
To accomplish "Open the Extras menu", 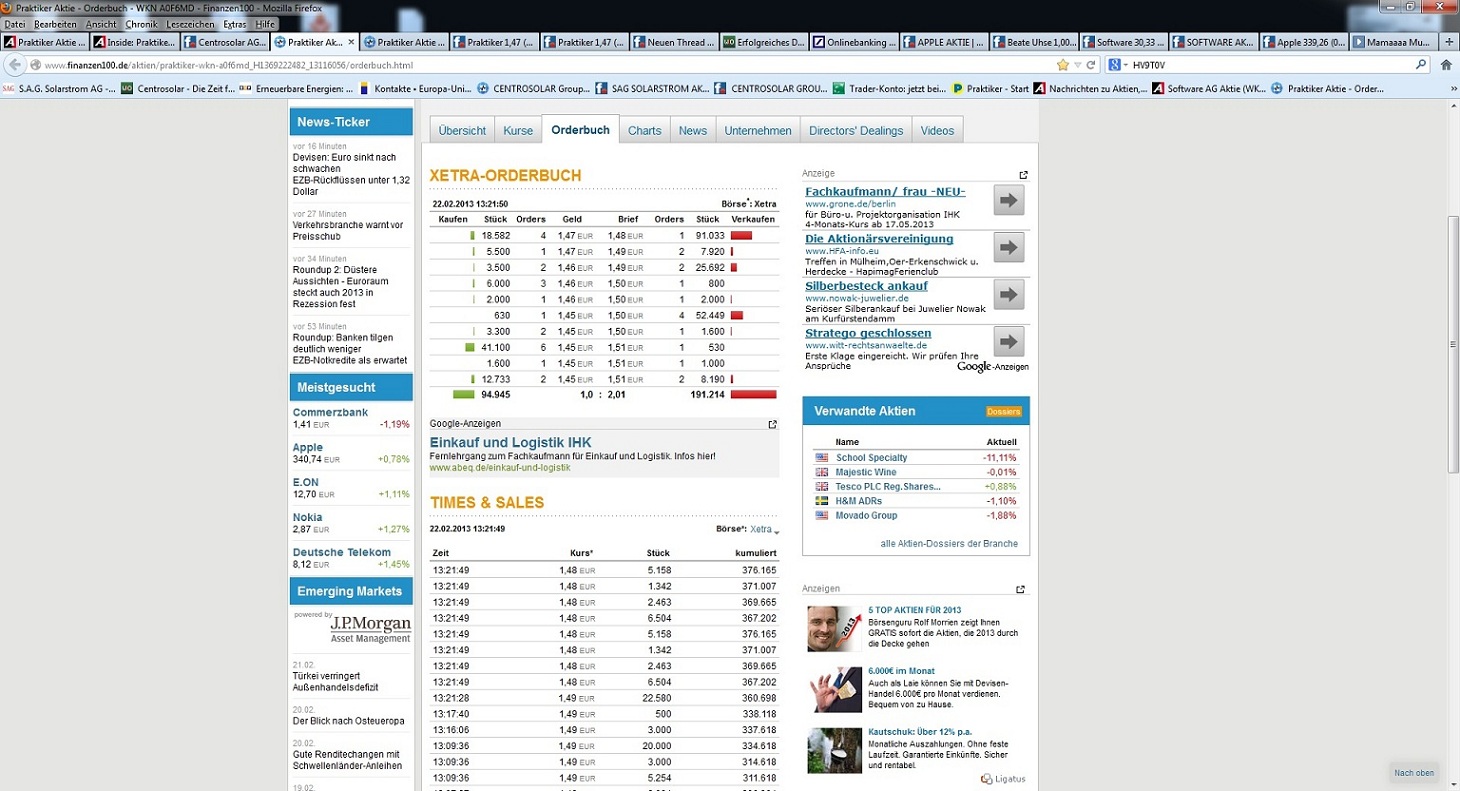I will [x=235, y=24].
